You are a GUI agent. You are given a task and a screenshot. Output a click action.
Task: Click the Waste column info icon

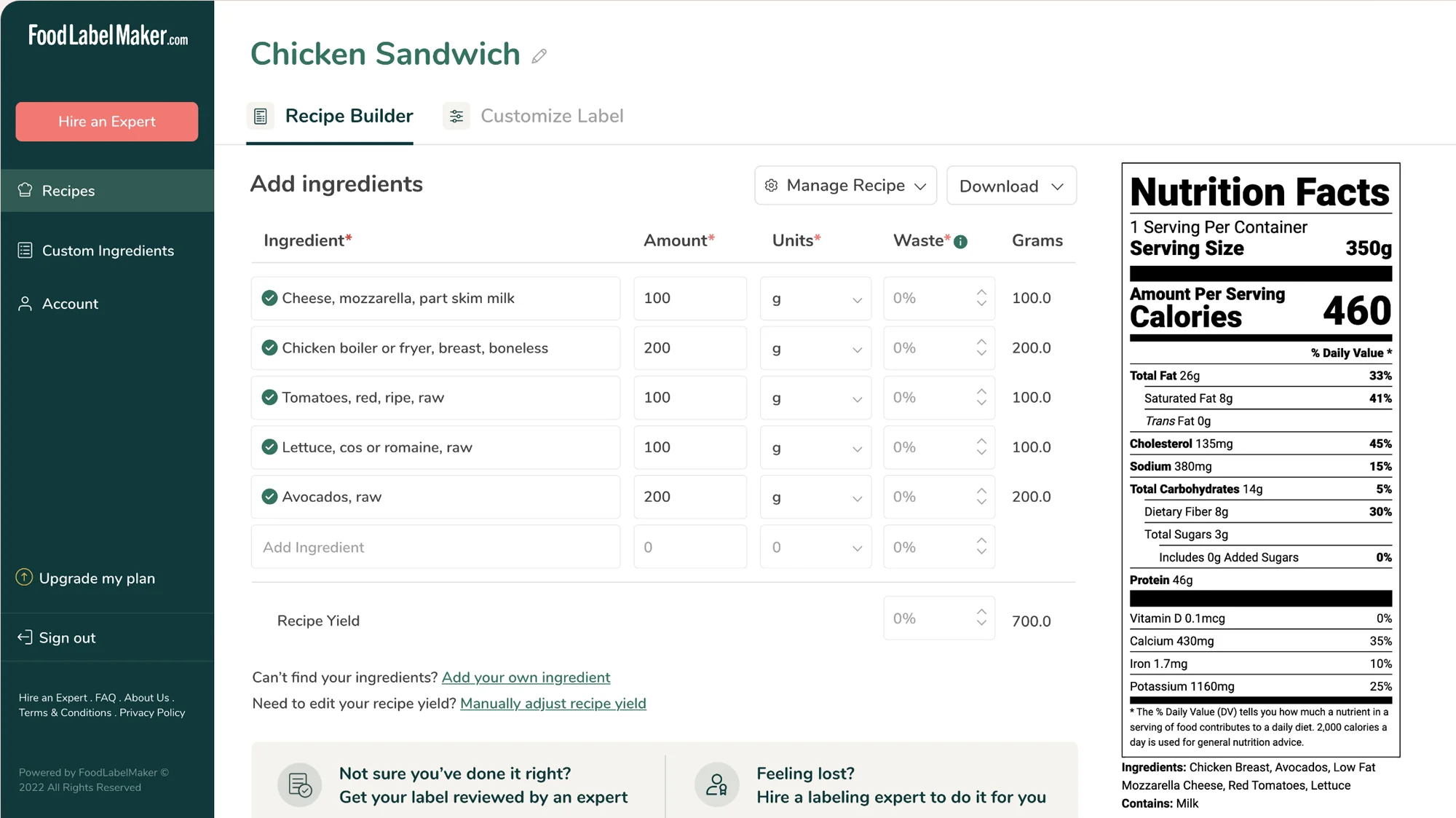coord(960,240)
